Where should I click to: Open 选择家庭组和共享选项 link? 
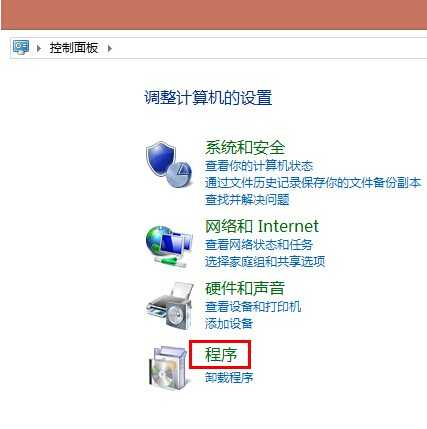(x=265, y=262)
